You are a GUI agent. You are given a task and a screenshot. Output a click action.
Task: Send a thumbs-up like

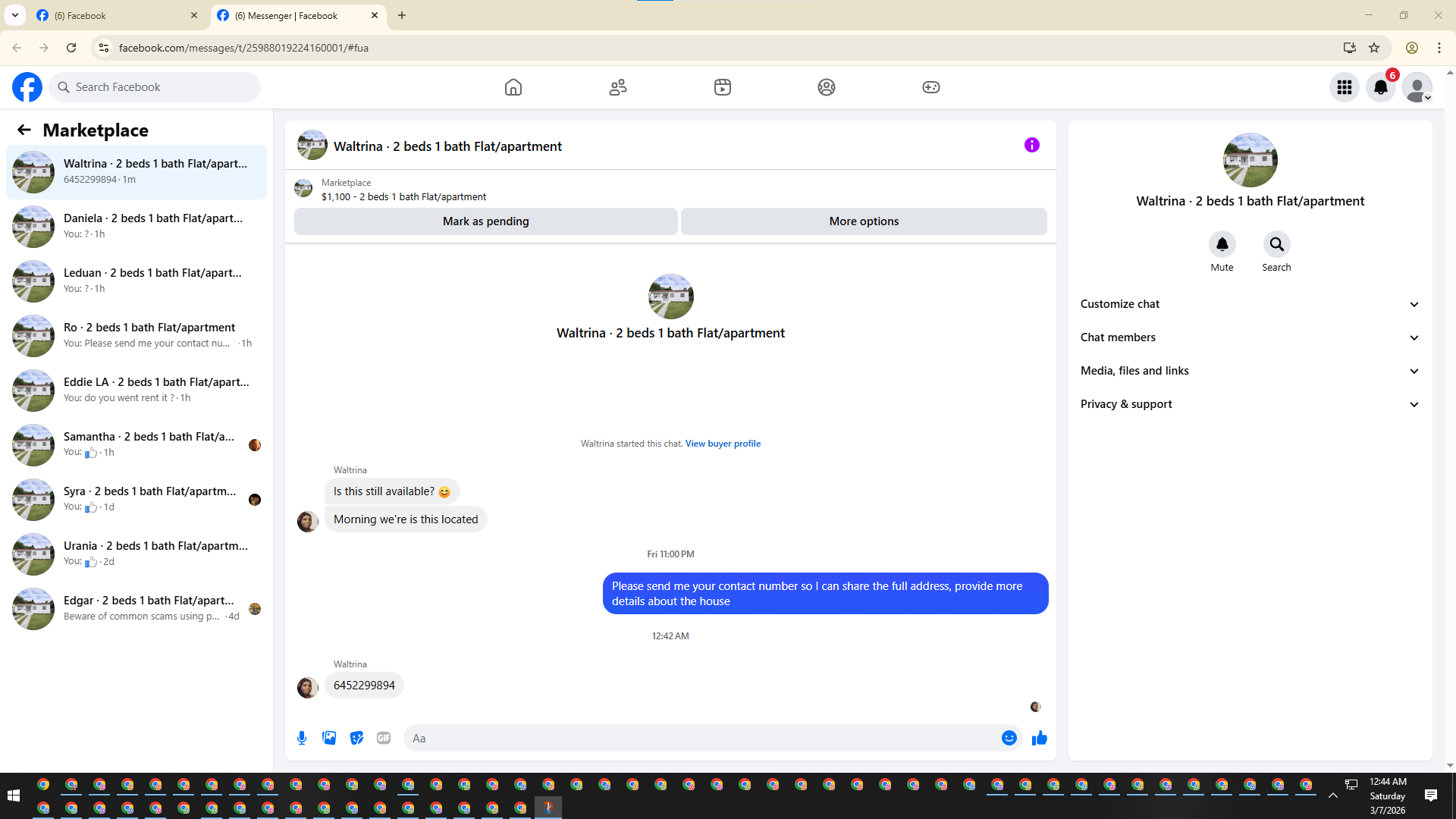pos(1039,738)
